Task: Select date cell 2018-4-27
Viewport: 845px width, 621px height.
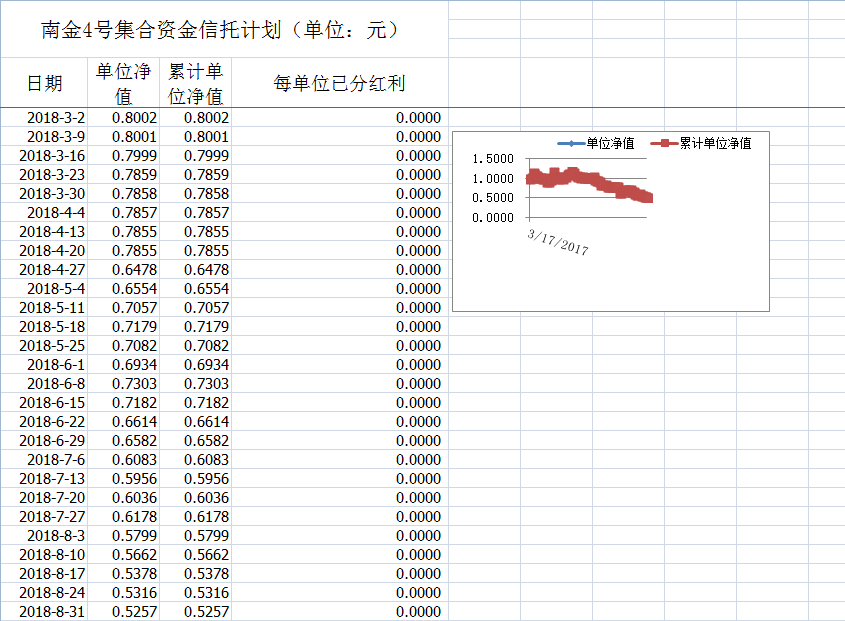Action: (44, 270)
